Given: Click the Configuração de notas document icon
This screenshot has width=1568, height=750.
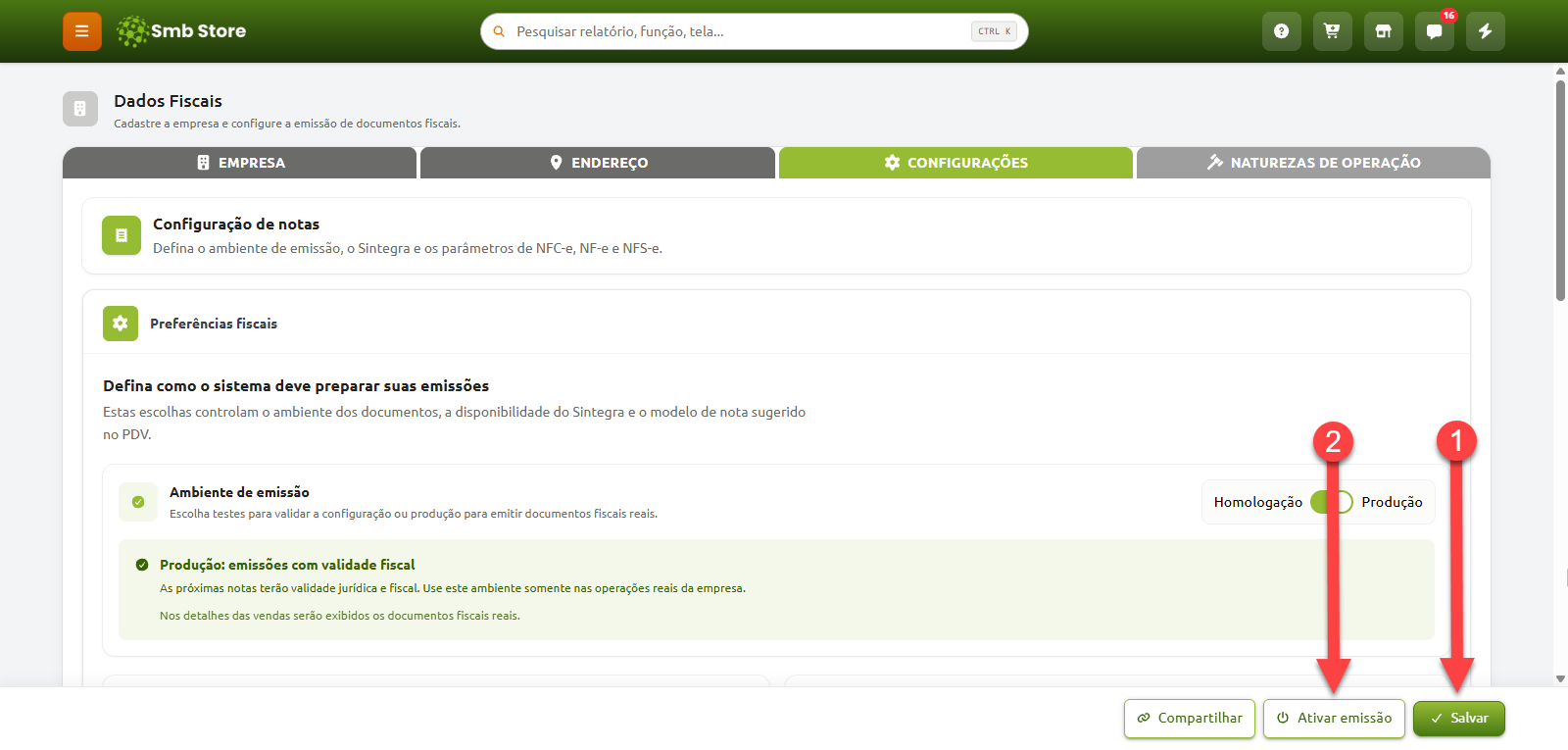Looking at the screenshot, I should coord(122,235).
